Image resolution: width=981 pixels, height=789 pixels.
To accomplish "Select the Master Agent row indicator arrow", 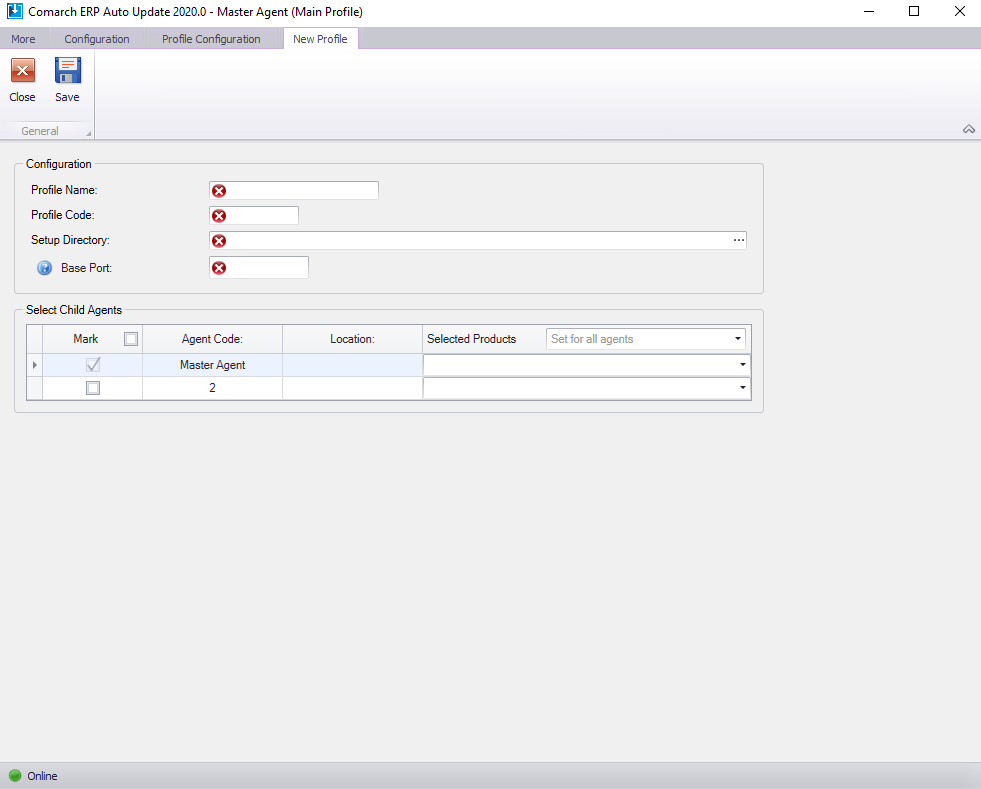I will click(34, 365).
